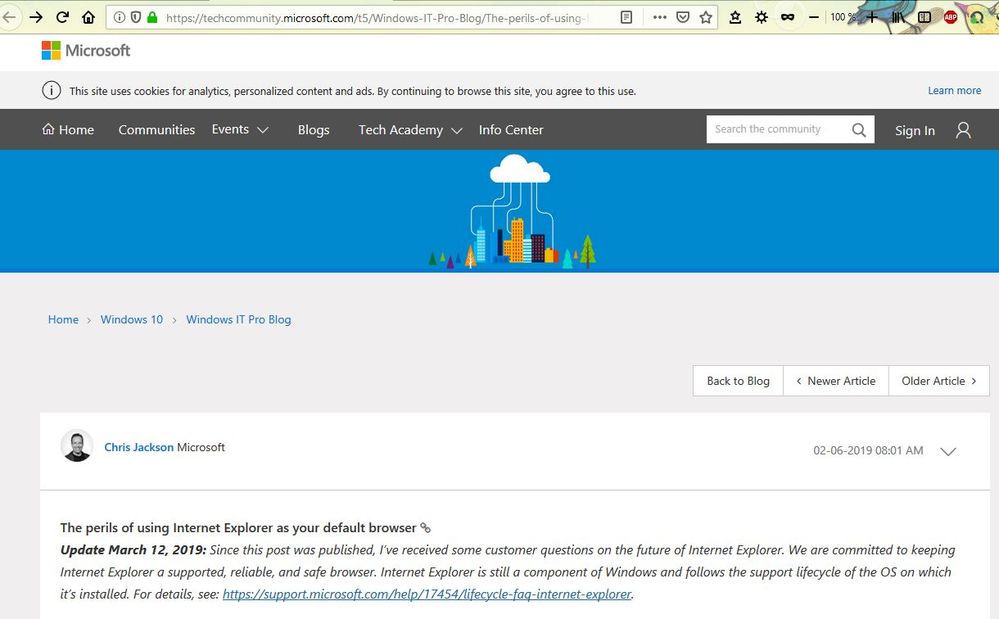This screenshot has width=999, height=619.
Task: Bookmark this page with the star icon
Action: (706, 17)
